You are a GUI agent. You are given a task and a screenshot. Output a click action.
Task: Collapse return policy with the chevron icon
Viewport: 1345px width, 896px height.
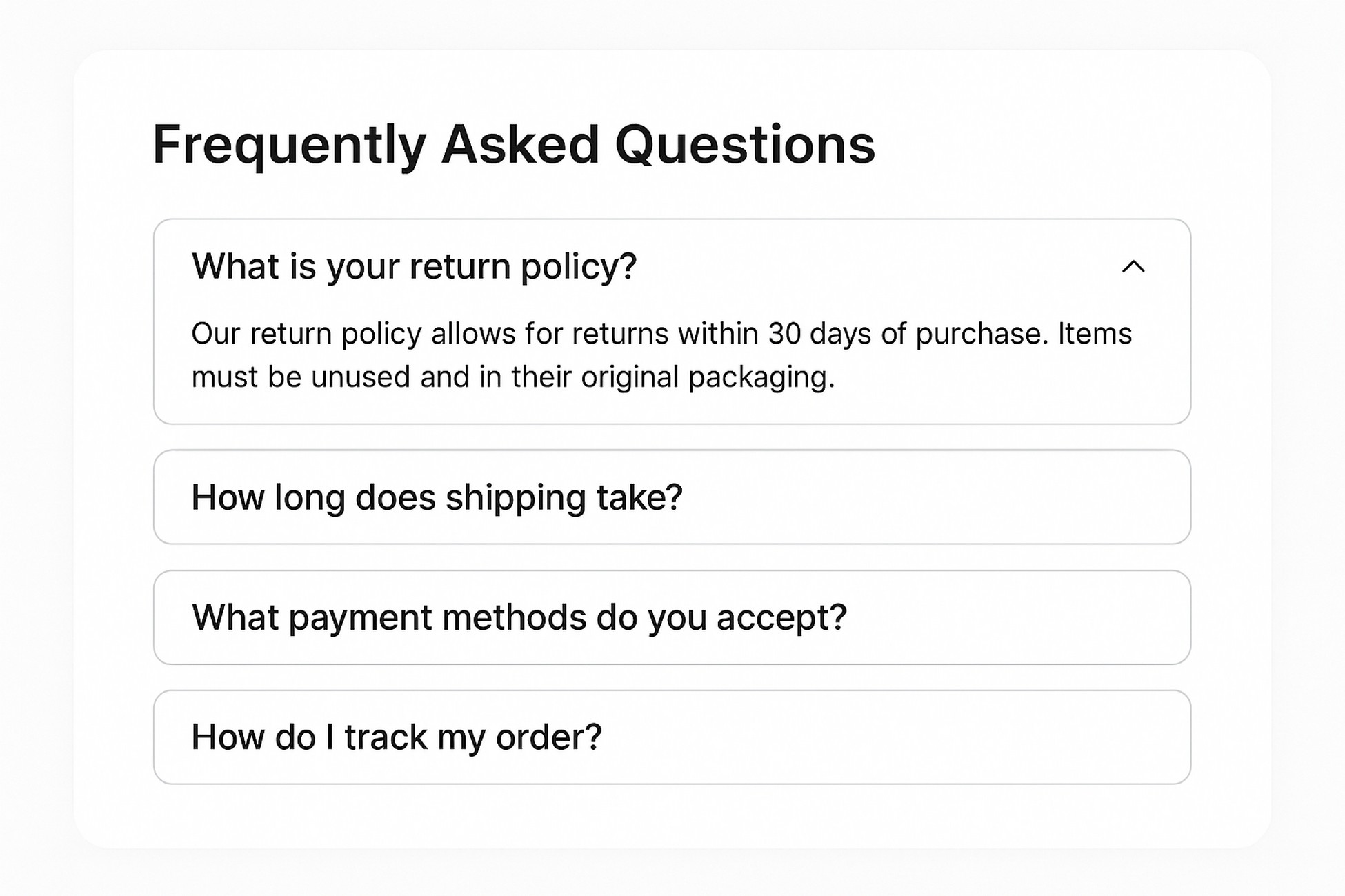pyautogui.click(x=1133, y=266)
